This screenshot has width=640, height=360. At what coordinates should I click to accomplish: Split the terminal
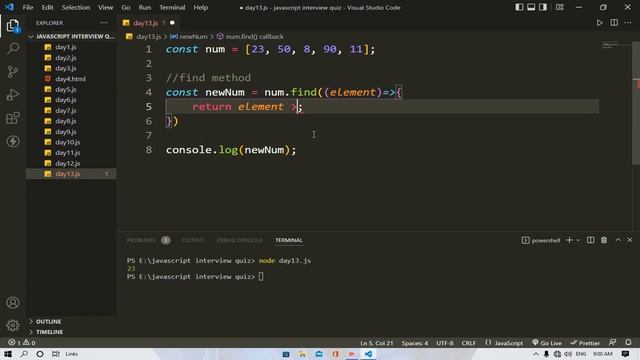pyautogui.click(x=591, y=240)
